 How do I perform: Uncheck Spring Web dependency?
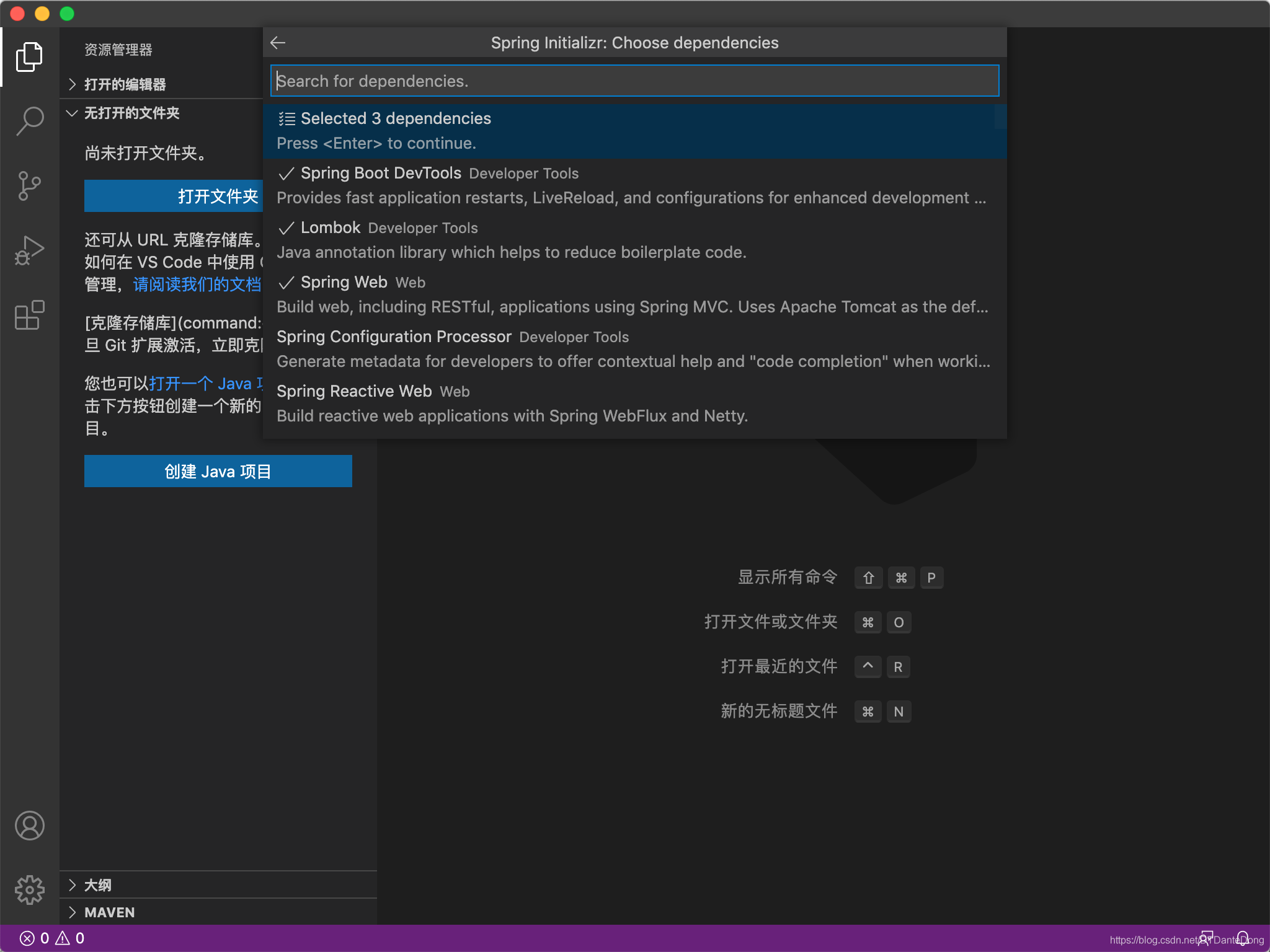634,294
